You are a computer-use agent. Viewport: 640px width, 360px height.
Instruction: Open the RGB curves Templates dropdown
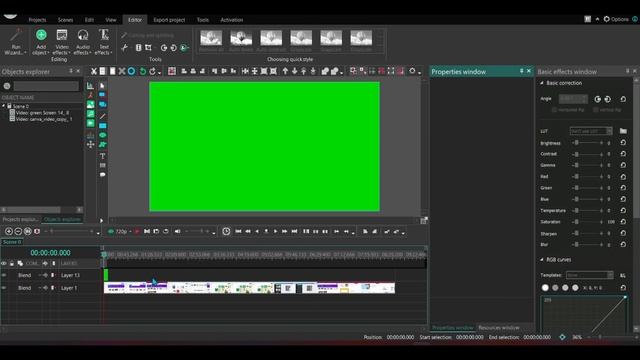click(589, 275)
